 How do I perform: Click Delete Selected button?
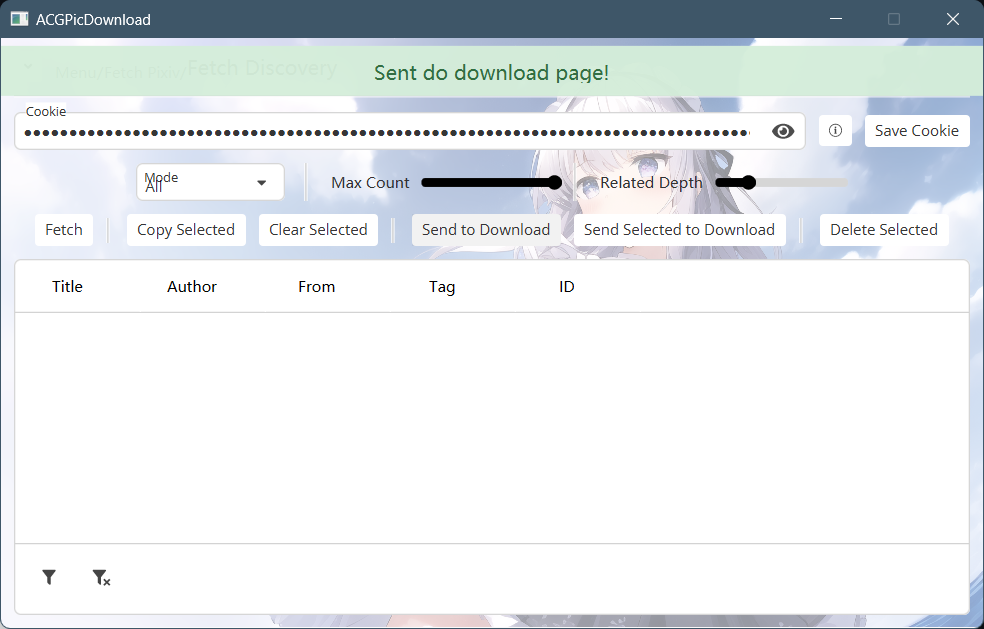point(884,230)
